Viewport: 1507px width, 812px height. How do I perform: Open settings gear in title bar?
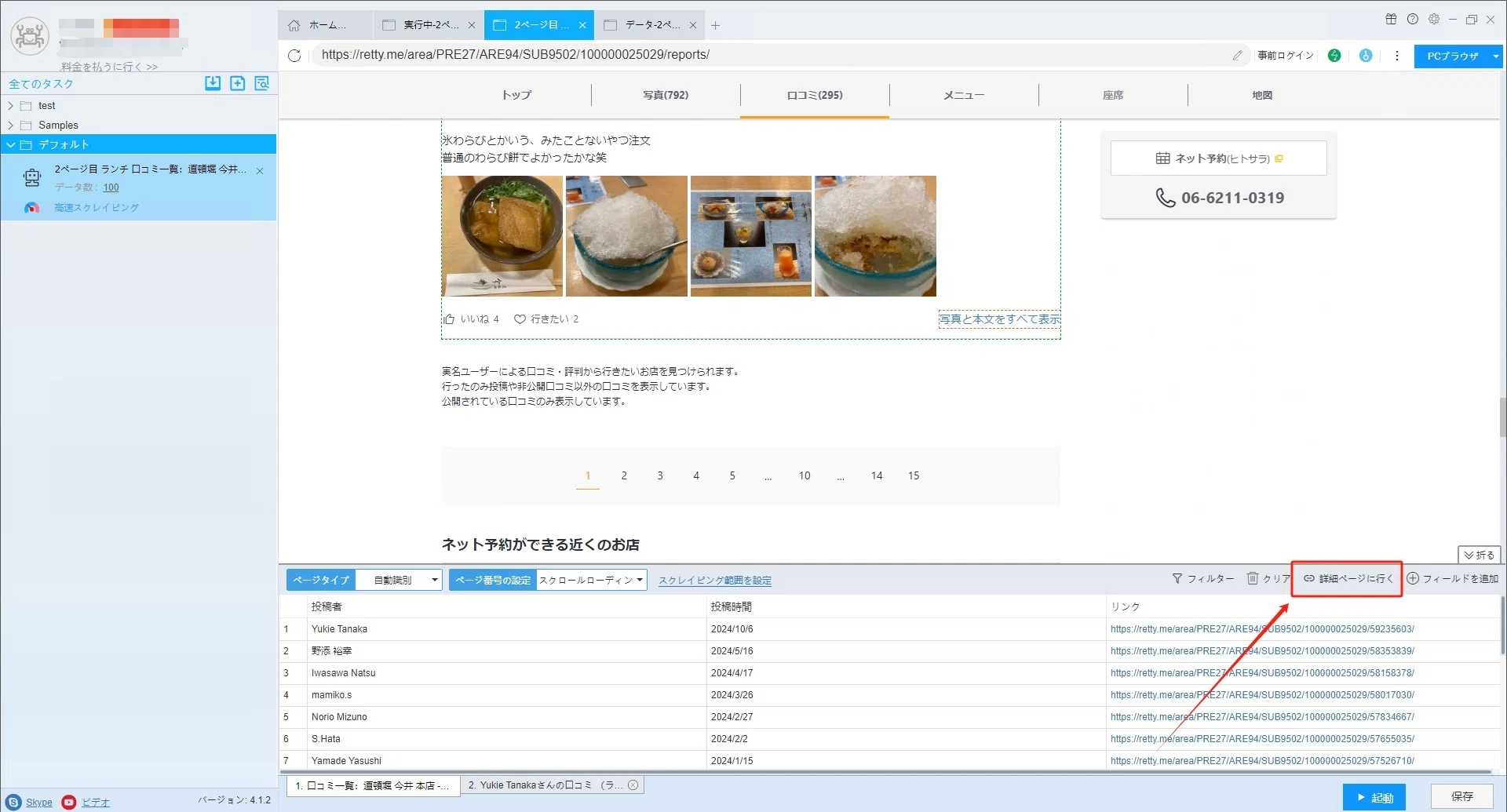1434,19
